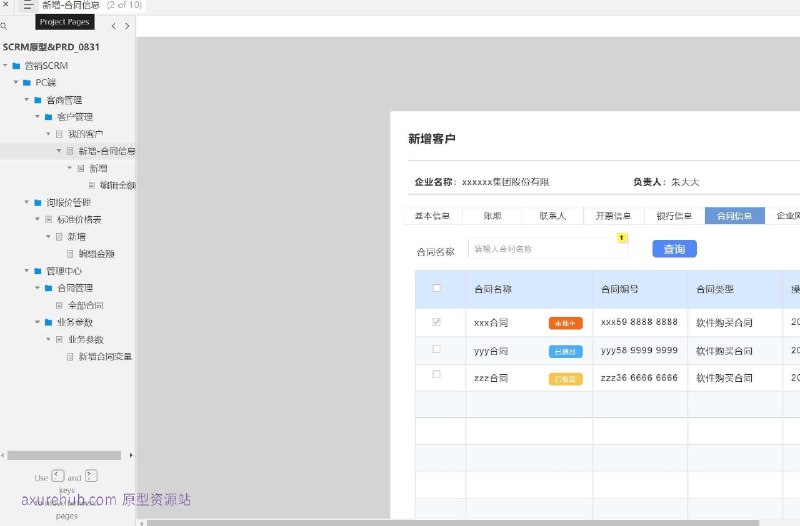The height and width of the screenshot is (526, 800).
Task: Collapse the 客户管理 folder arrow
Action: pyautogui.click(x=37, y=116)
